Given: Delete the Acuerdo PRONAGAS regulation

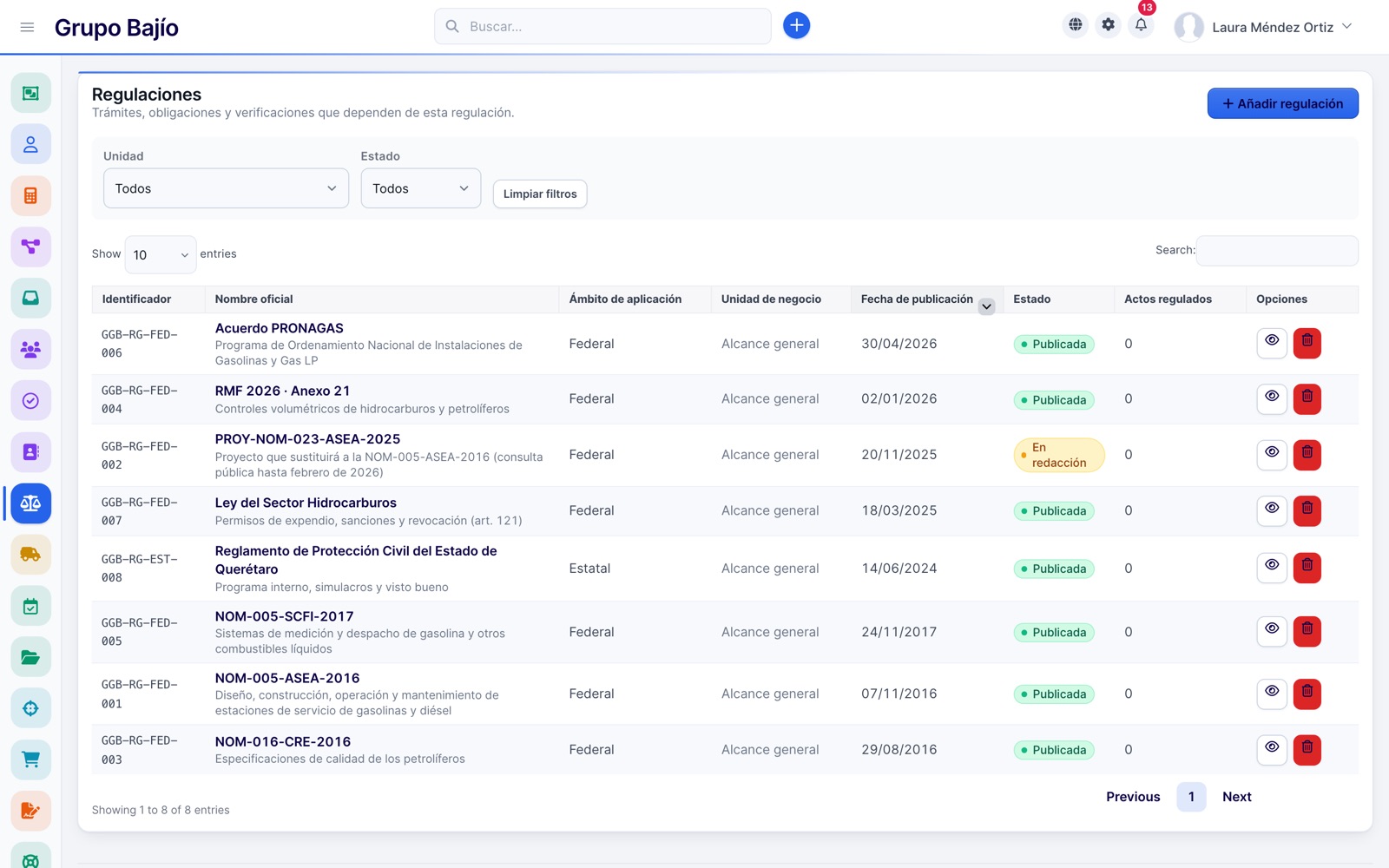Looking at the screenshot, I should 1307,343.
